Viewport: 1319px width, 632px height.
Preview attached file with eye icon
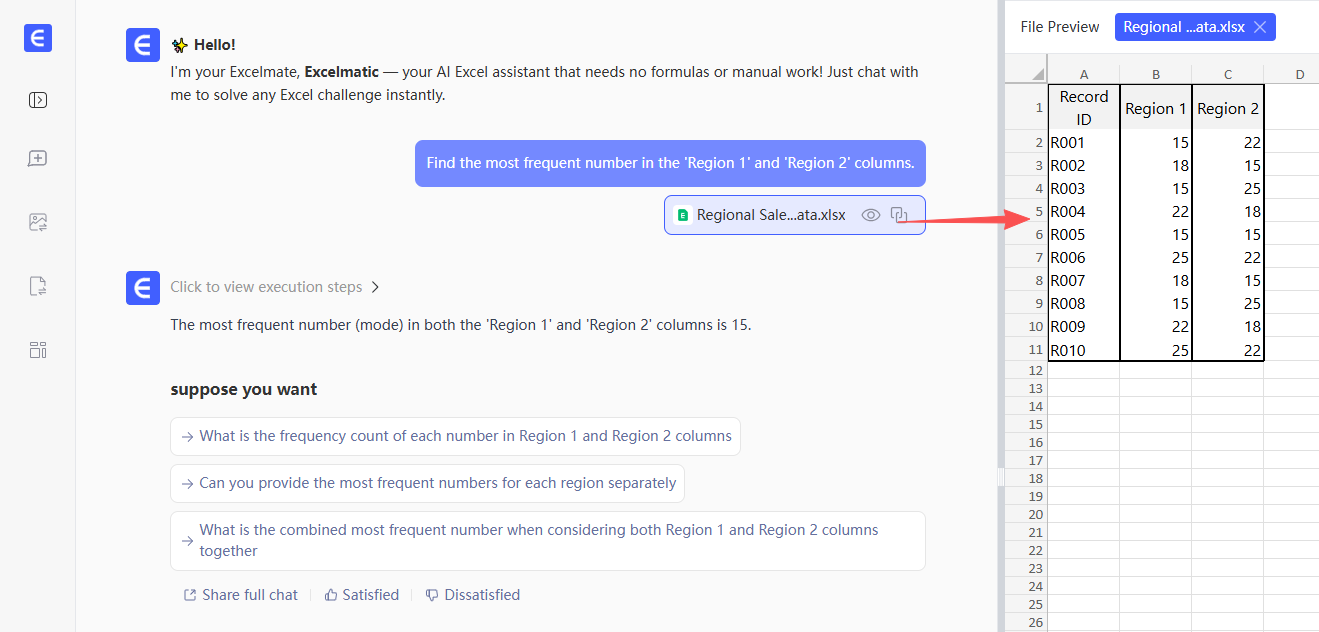point(871,215)
